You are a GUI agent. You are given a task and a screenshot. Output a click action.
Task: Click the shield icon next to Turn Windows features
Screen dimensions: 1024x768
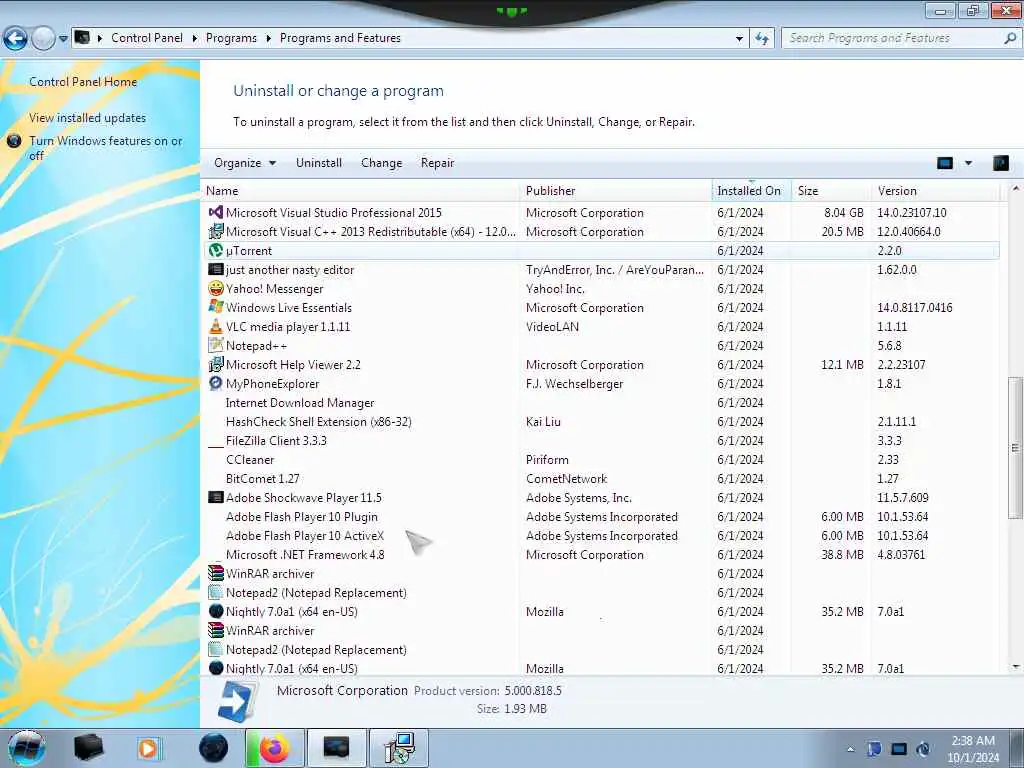coord(14,140)
